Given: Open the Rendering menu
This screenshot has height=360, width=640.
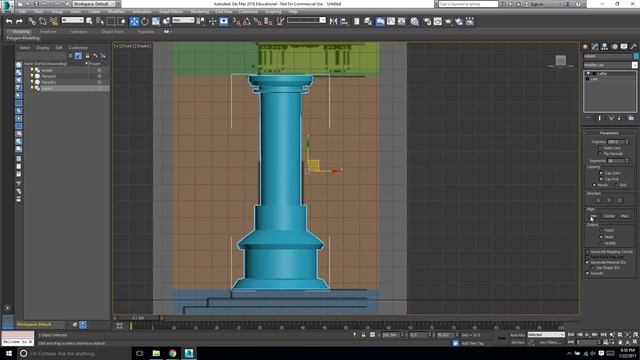Looking at the screenshot, I should (x=200, y=11).
